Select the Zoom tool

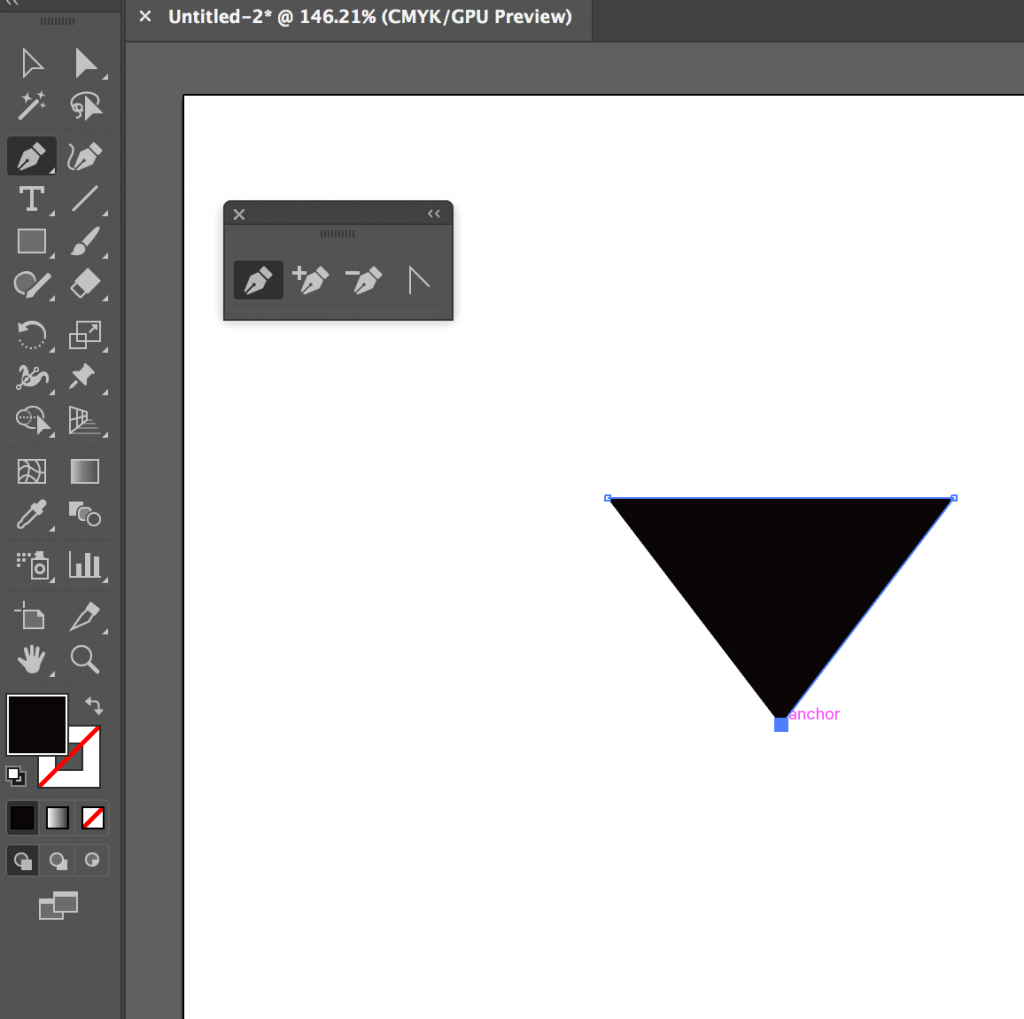point(85,659)
